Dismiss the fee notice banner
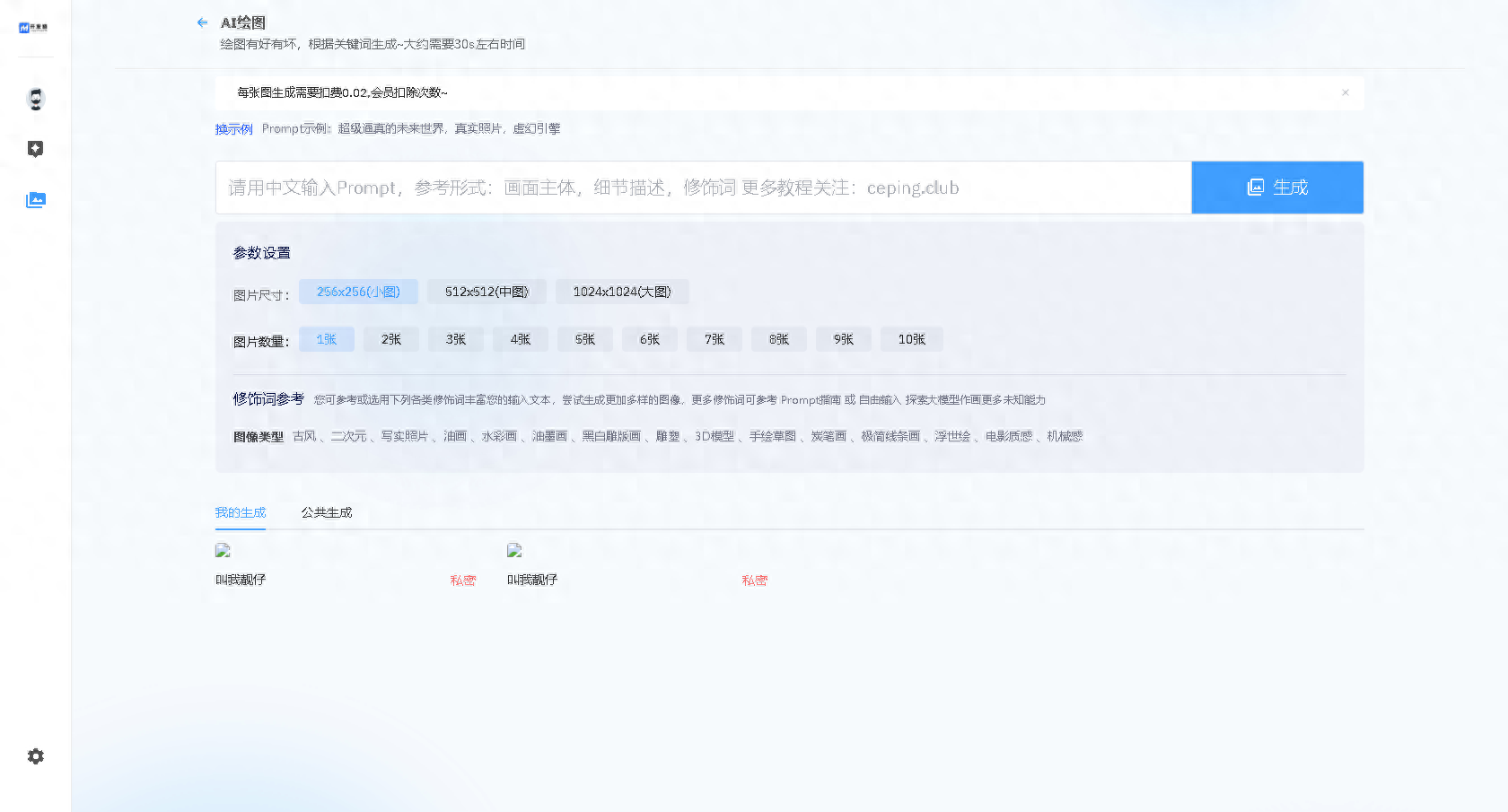This screenshot has width=1508, height=812. [1345, 92]
